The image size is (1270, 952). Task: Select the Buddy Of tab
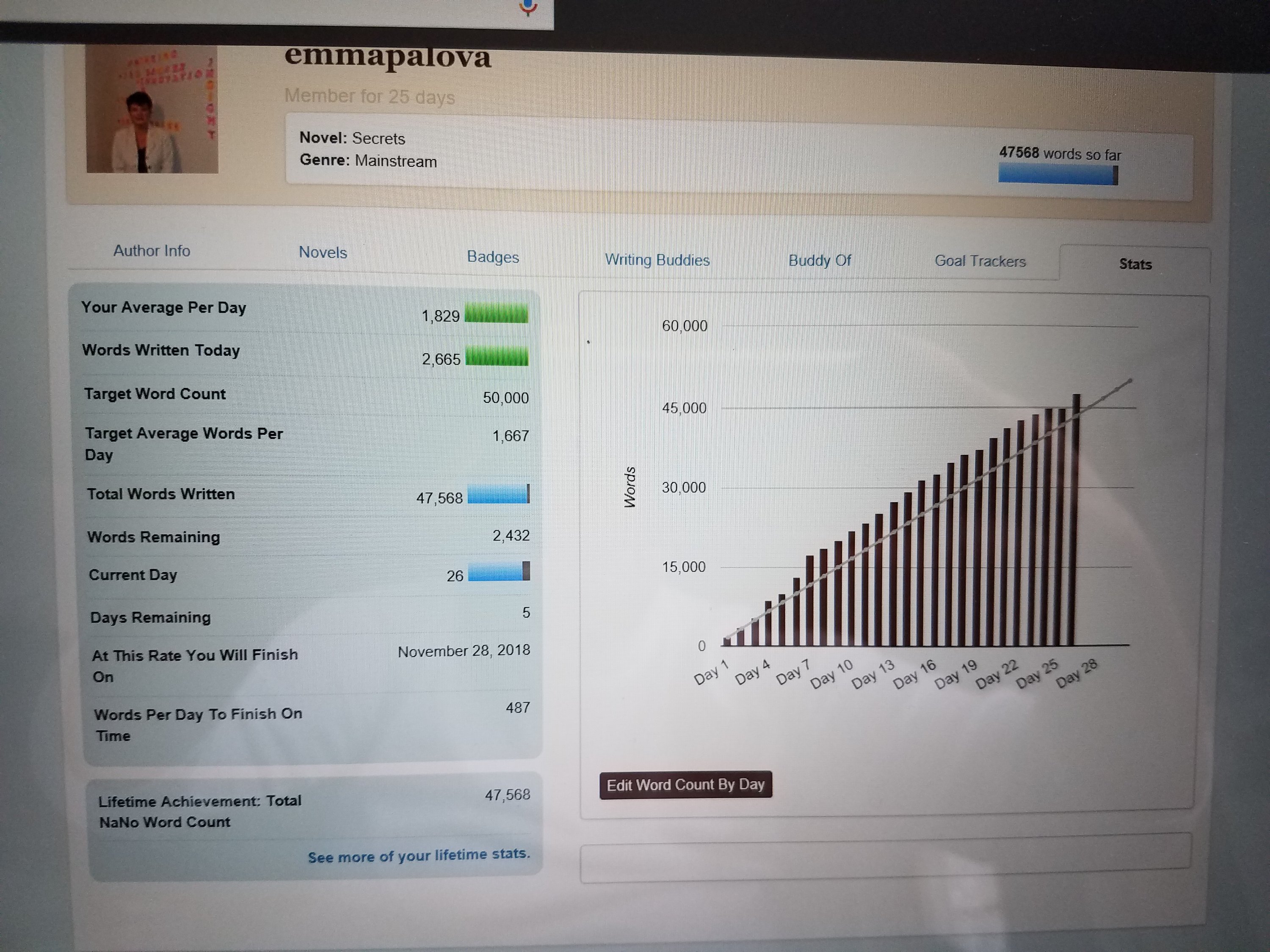[x=819, y=261]
